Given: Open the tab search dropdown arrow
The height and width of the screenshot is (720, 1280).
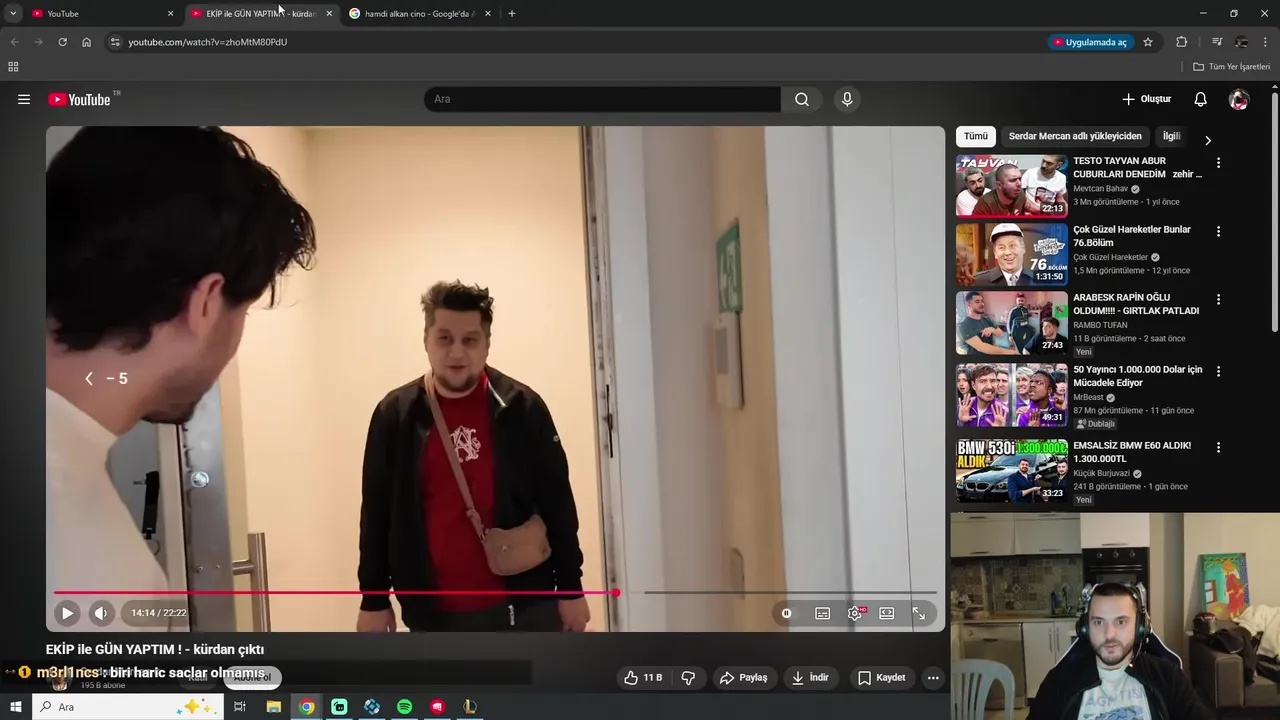Looking at the screenshot, I should (13, 13).
